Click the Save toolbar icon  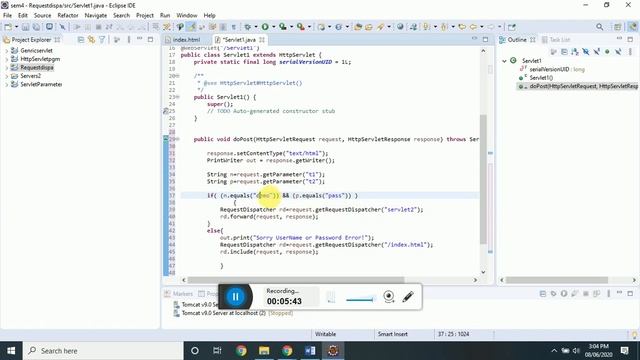tap(25, 27)
